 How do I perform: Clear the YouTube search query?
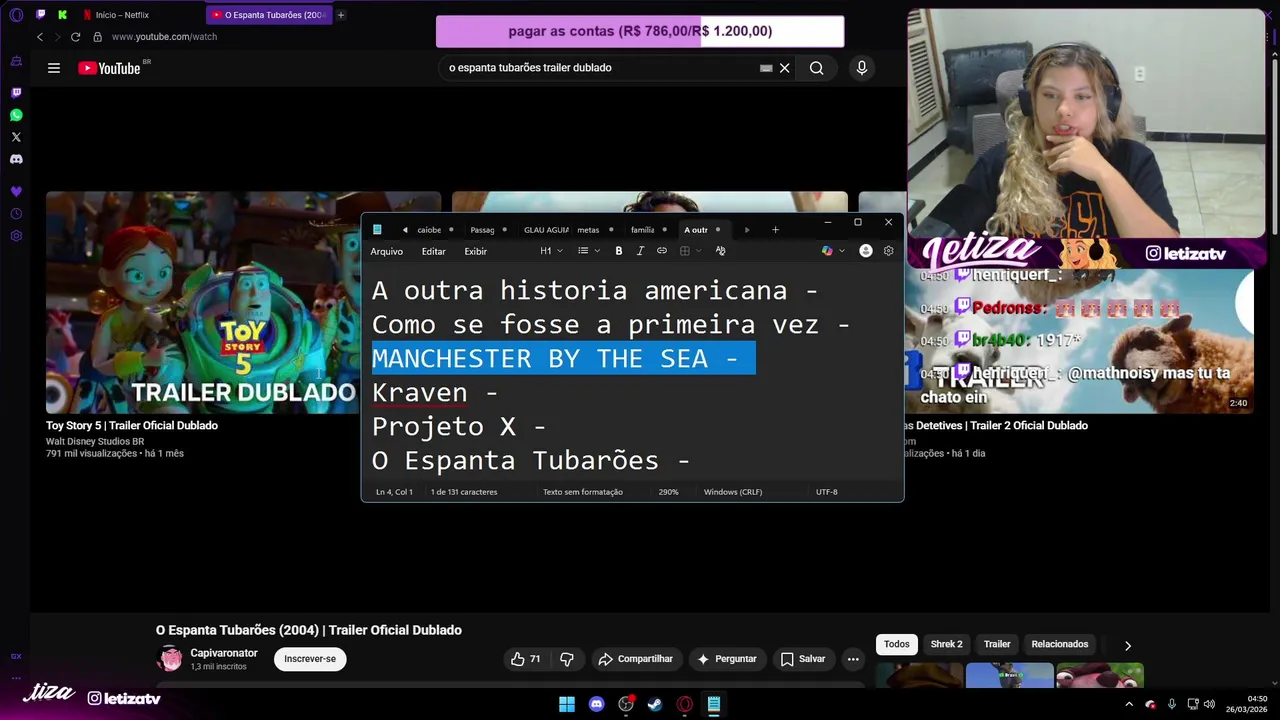[x=785, y=68]
